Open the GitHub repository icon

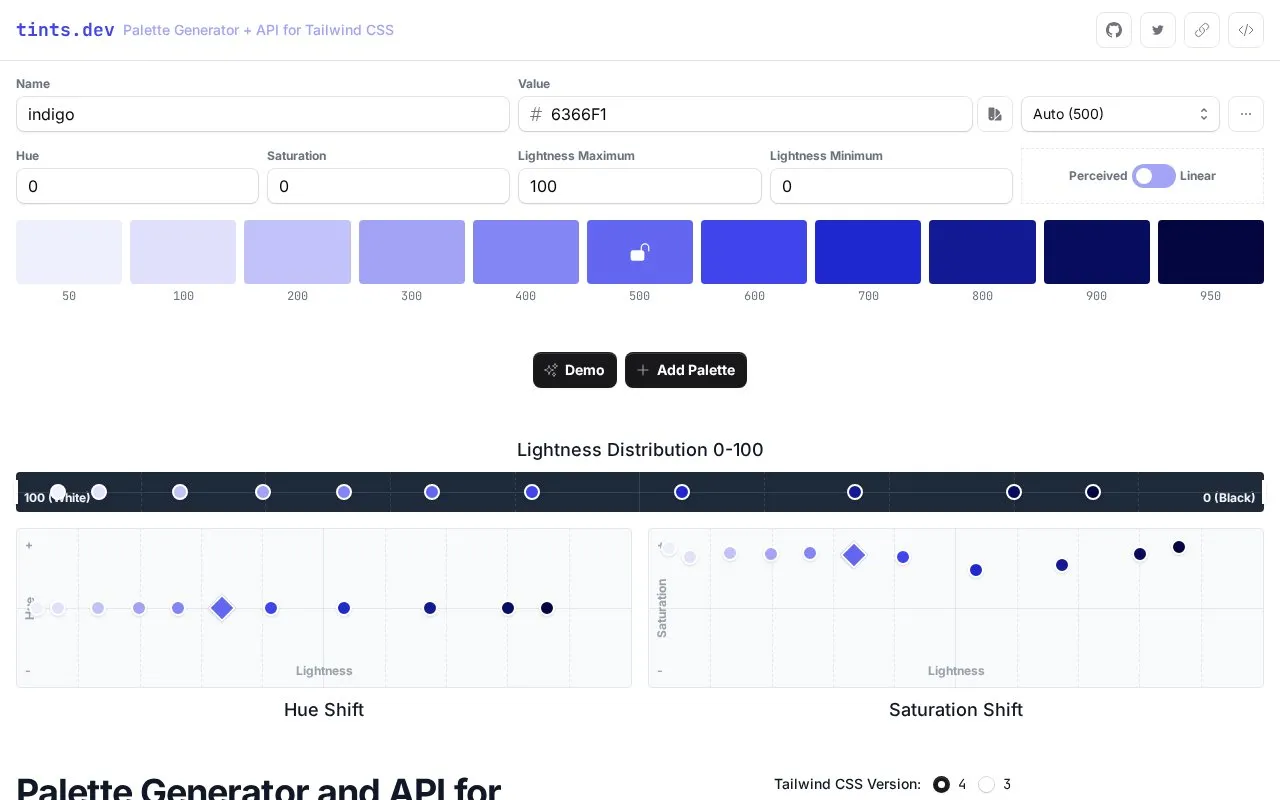point(1114,30)
